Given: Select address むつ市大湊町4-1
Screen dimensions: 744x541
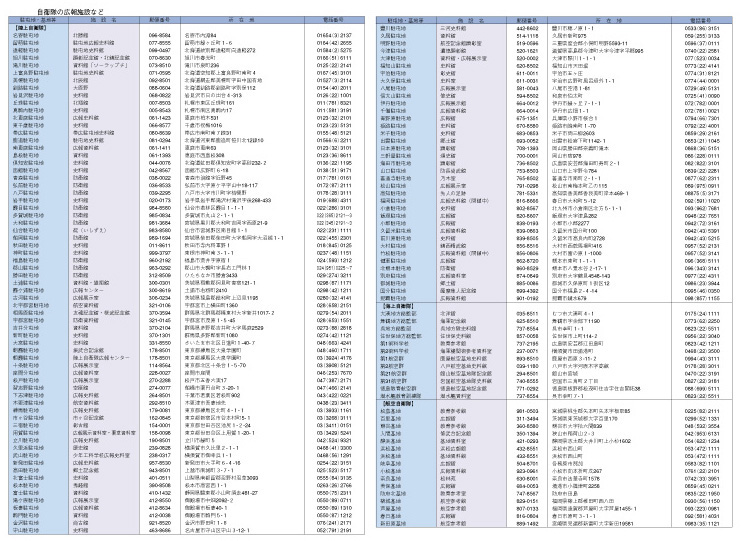Looking at the screenshot, I should (x=573, y=314).
